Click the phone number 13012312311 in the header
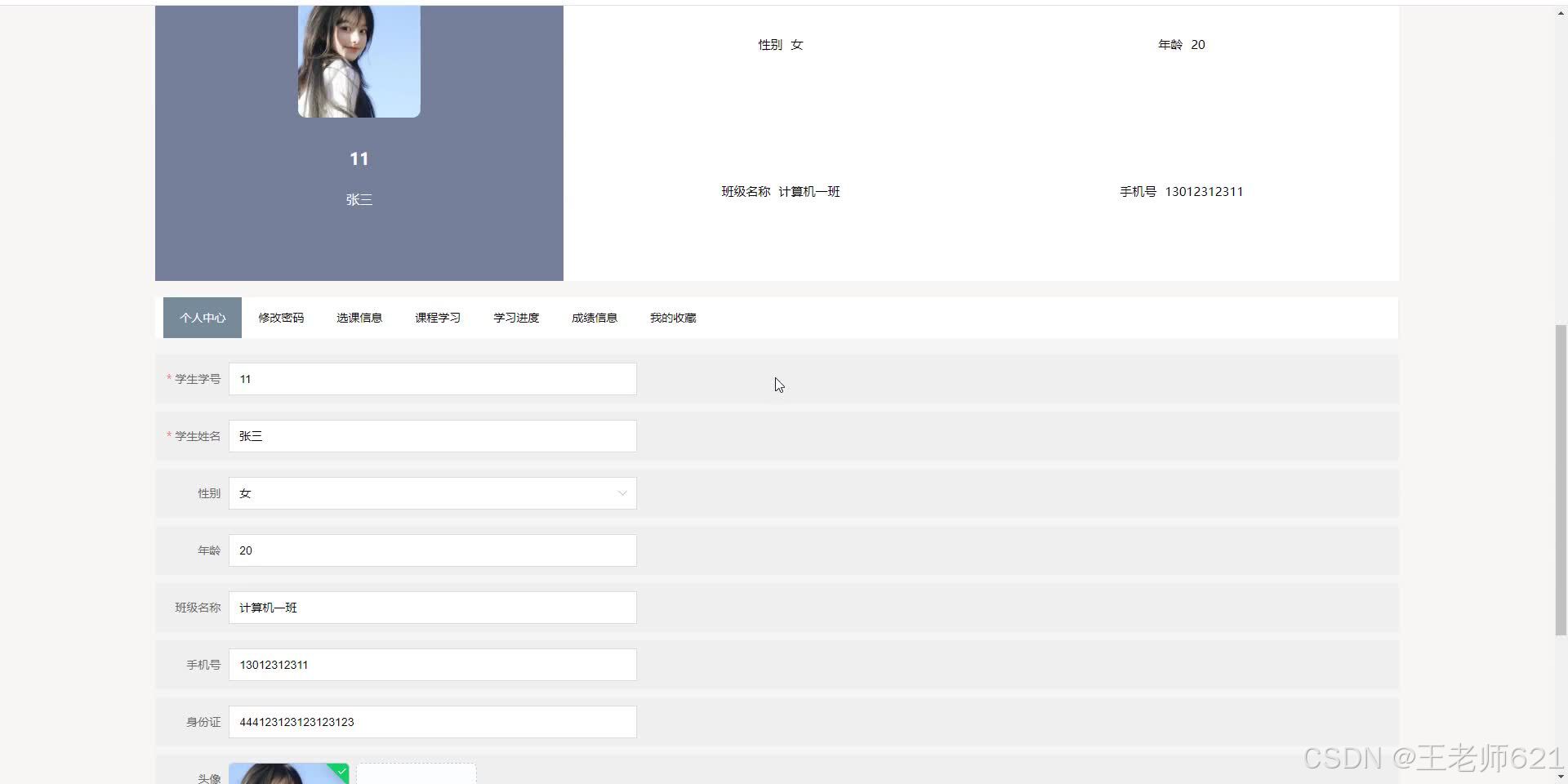1568x784 pixels. 1204,191
